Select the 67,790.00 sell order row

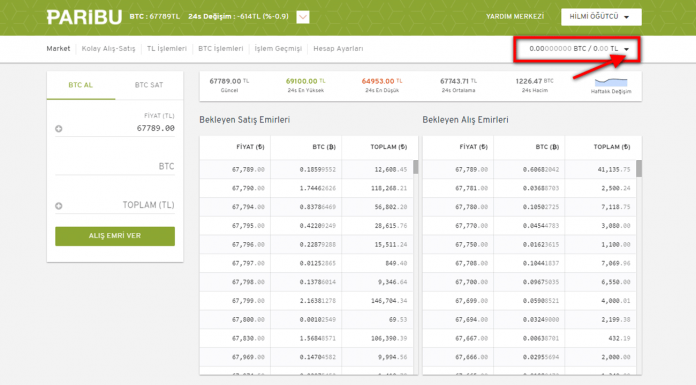pyautogui.click(x=306, y=188)
